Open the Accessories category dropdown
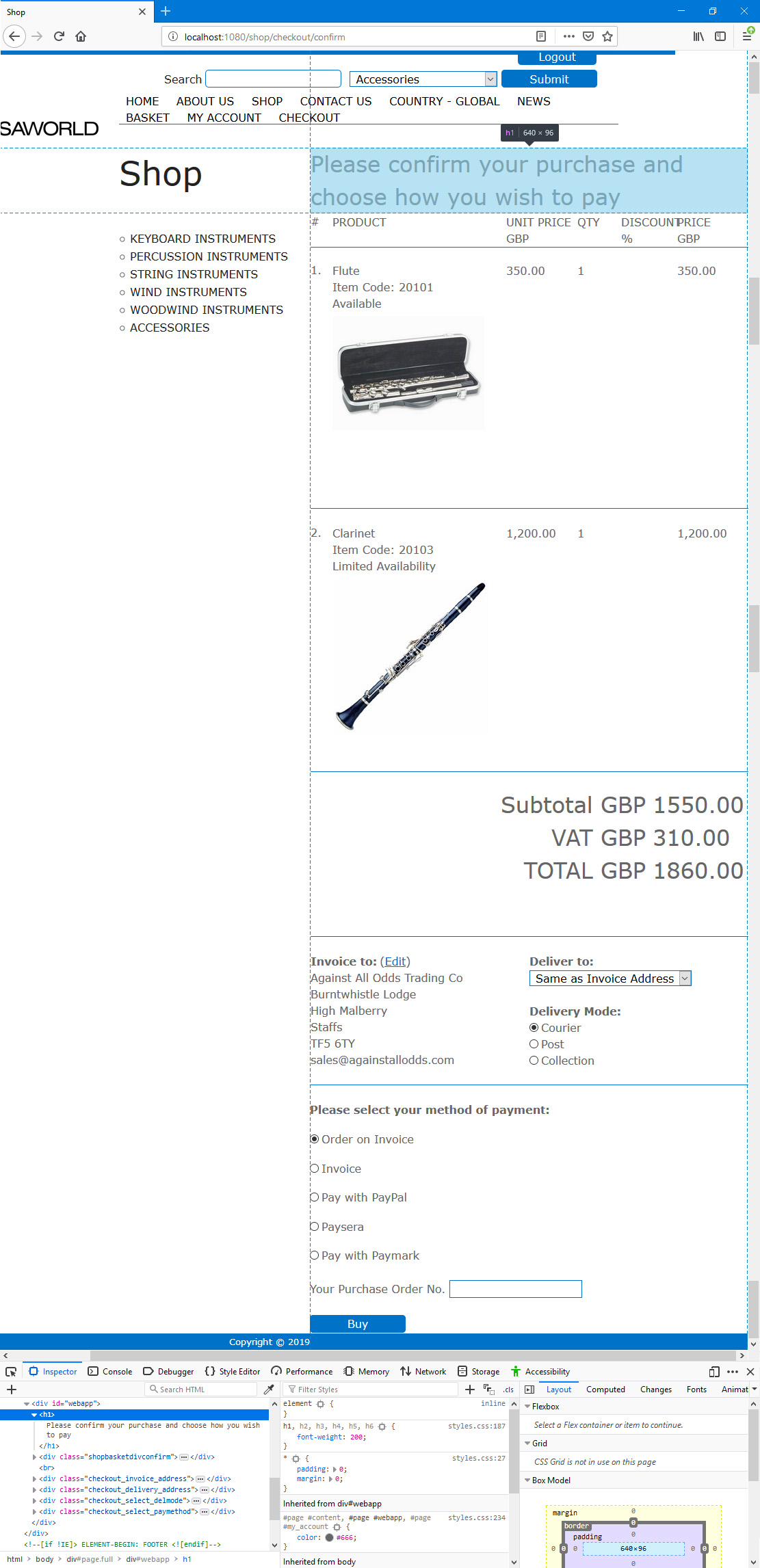 [x=423, y=79]
